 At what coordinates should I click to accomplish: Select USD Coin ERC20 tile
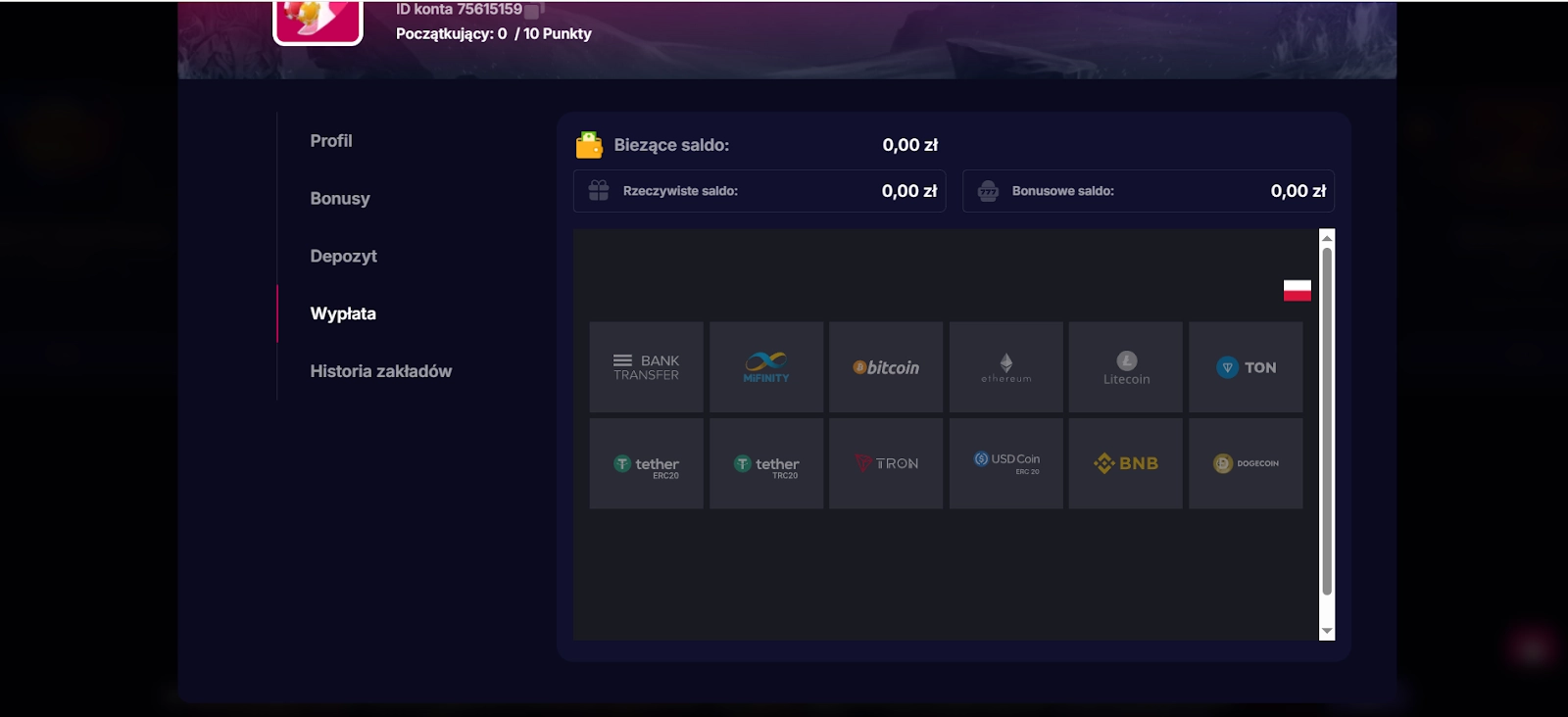tap(1006, 463)
